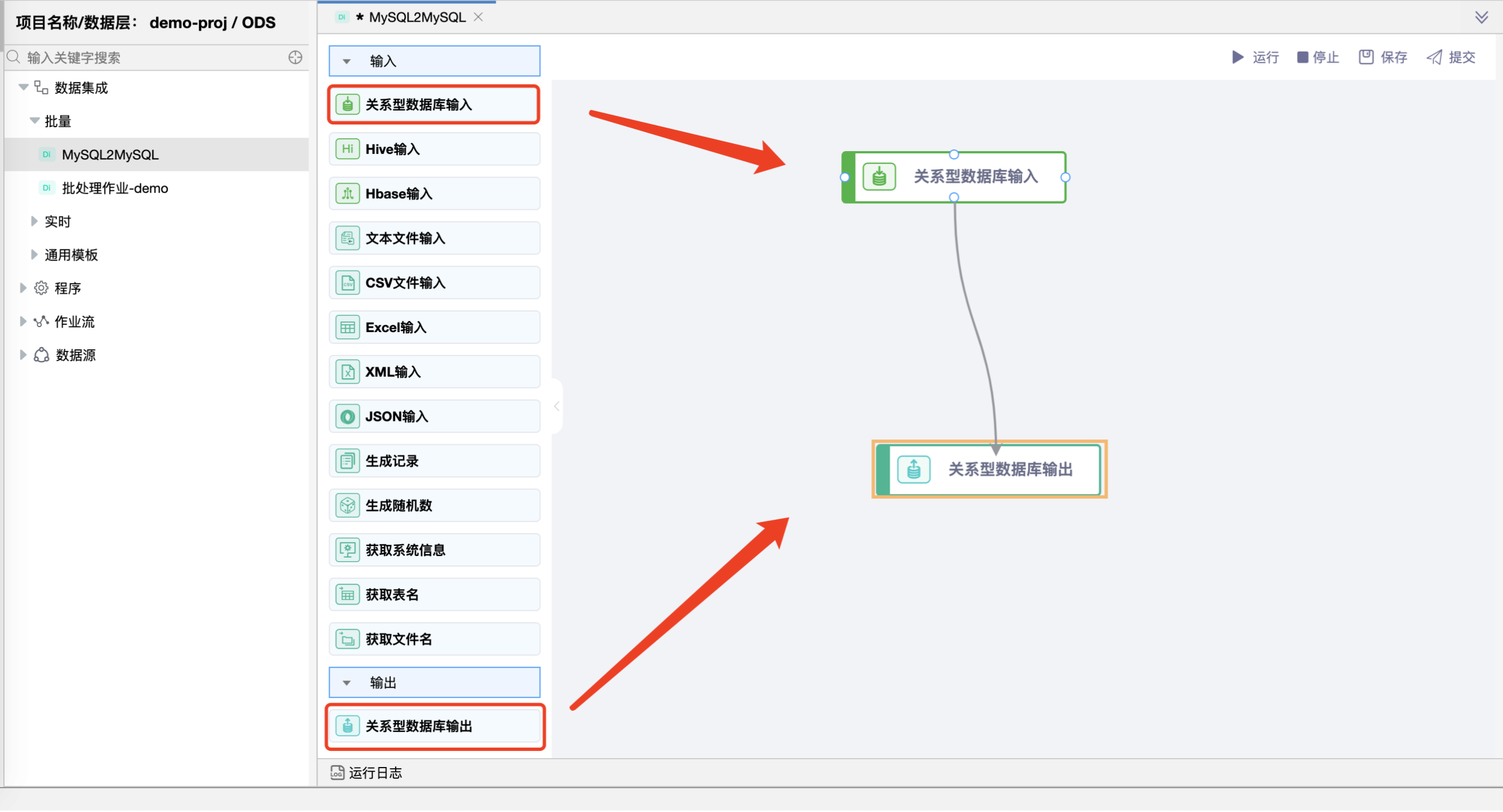Select the 关系型数据库输入 component
The height and width of the screenshot is (812, 1503).
click(x=433, y=104)
